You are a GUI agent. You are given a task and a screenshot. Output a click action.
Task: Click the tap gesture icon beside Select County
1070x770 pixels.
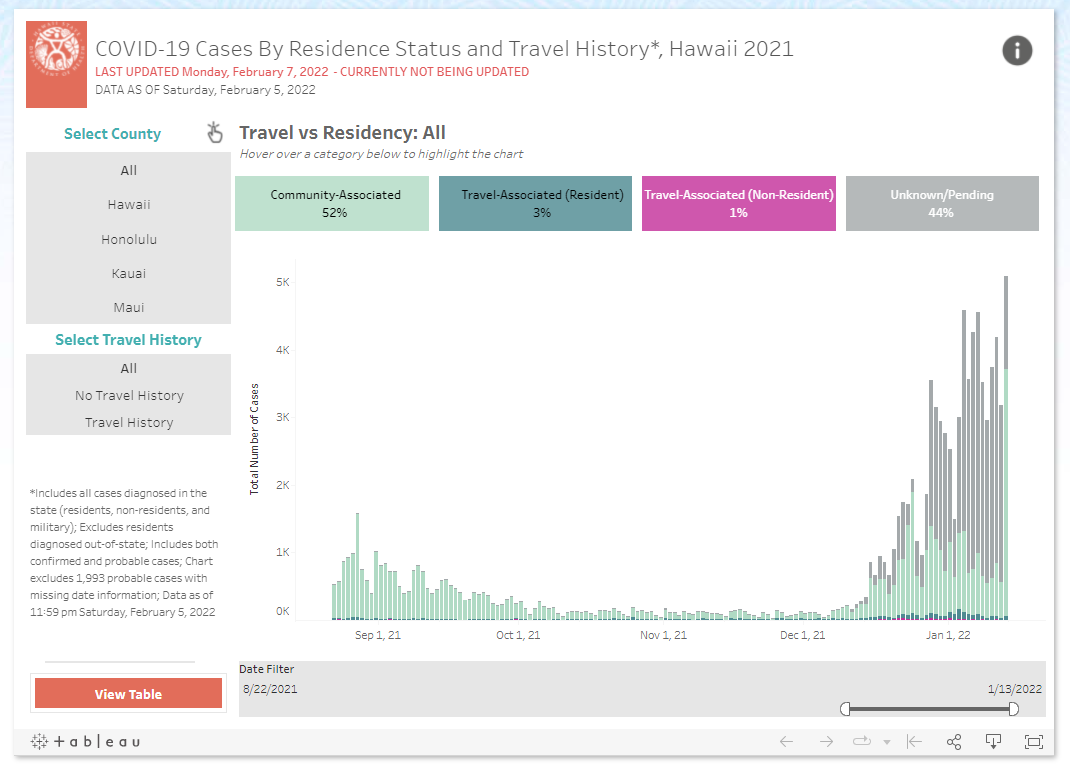(214, 131)
